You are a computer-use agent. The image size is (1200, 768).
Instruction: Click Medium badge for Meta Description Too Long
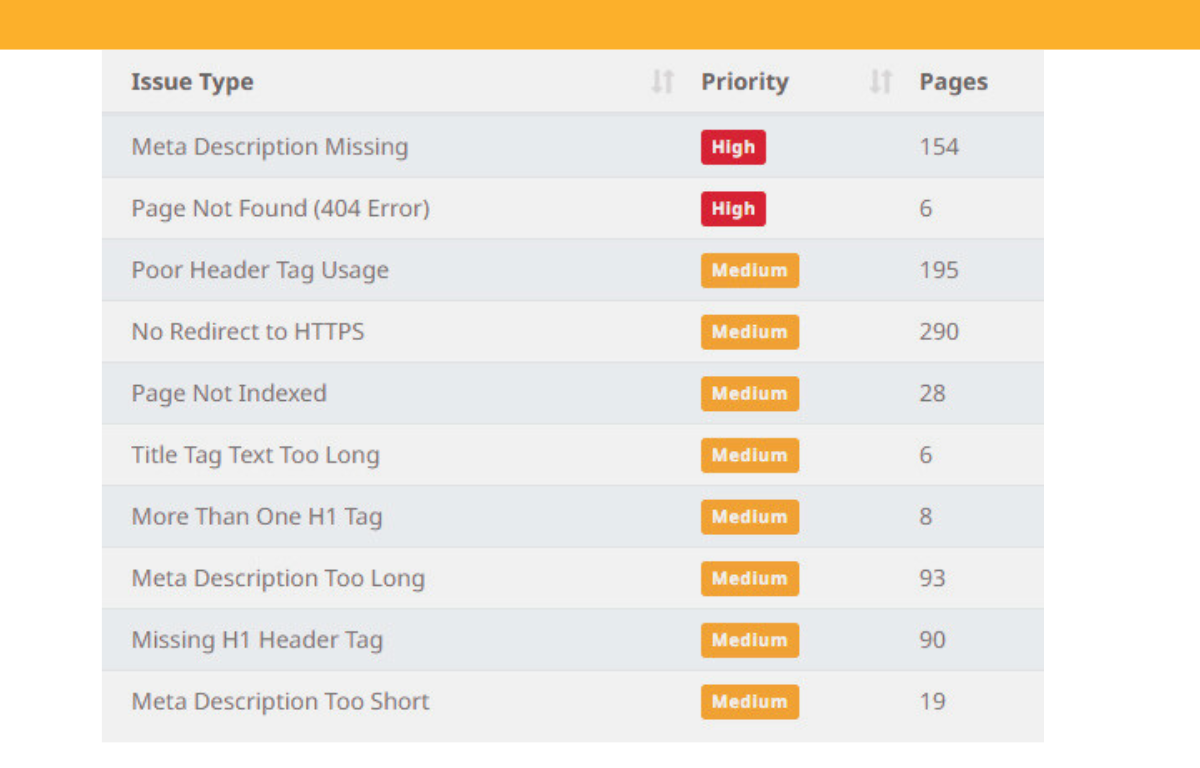click(750, 578)
